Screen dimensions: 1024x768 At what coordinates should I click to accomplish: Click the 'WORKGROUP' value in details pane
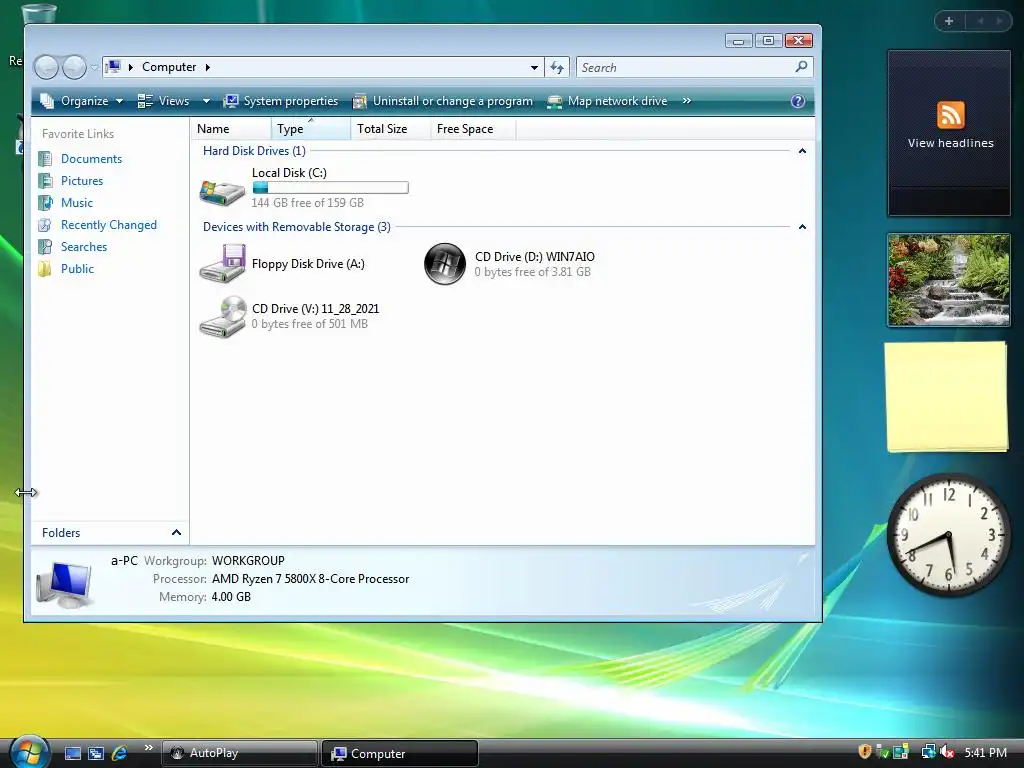(248, 561)
